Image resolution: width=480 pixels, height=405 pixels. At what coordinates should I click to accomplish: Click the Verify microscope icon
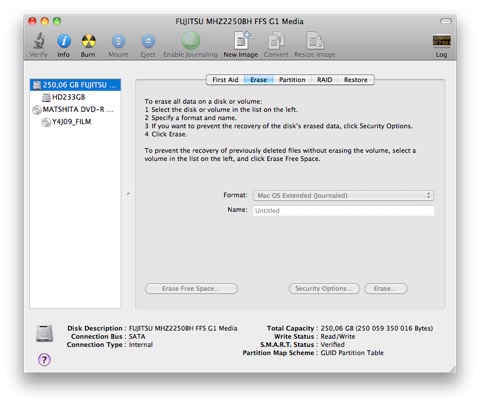(39, 41)
